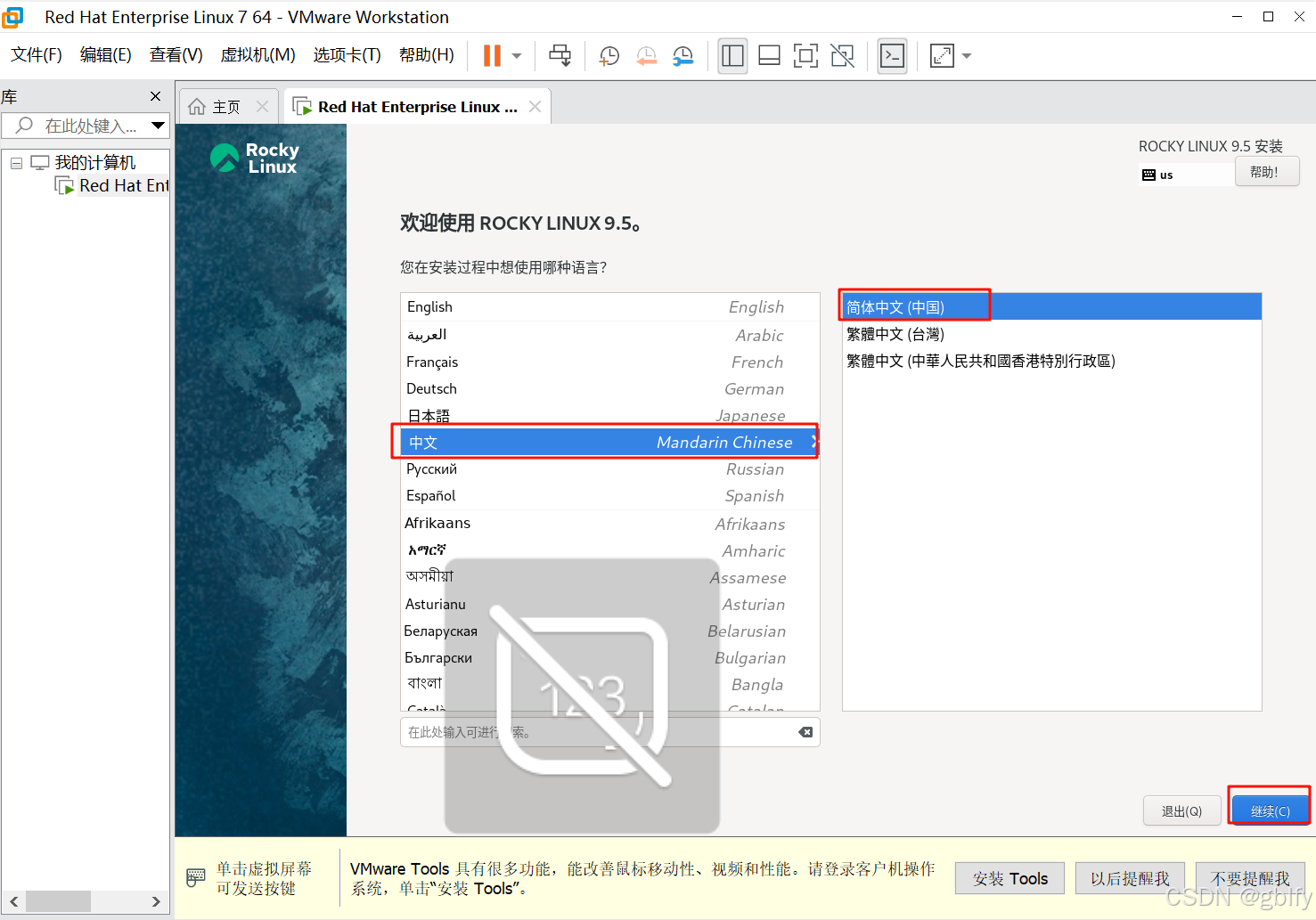Select 繁體中文 (台灣) locale
The image size is (1316, 920).
tap(1052, 334)
